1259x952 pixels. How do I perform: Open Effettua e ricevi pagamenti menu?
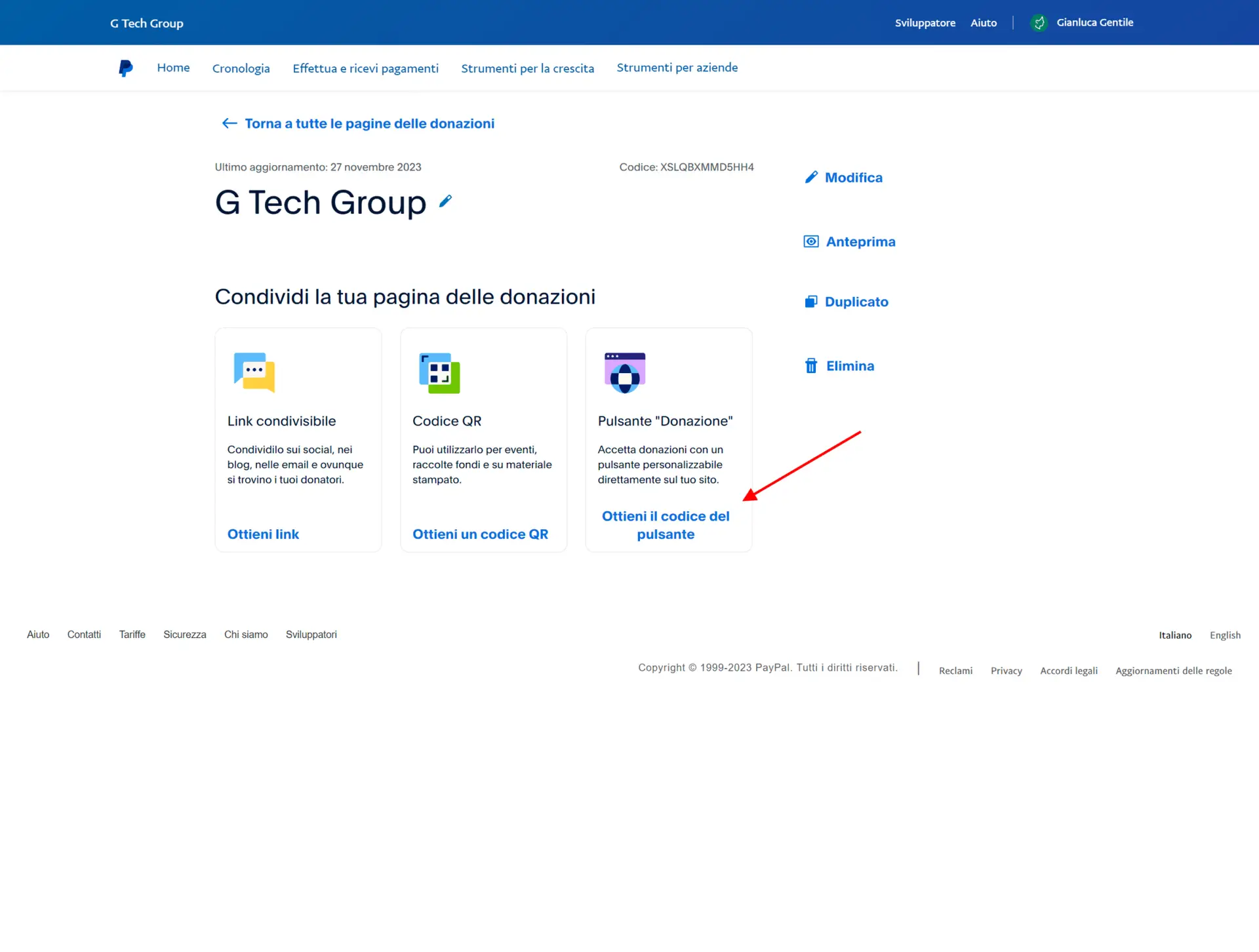pos(366,68)
